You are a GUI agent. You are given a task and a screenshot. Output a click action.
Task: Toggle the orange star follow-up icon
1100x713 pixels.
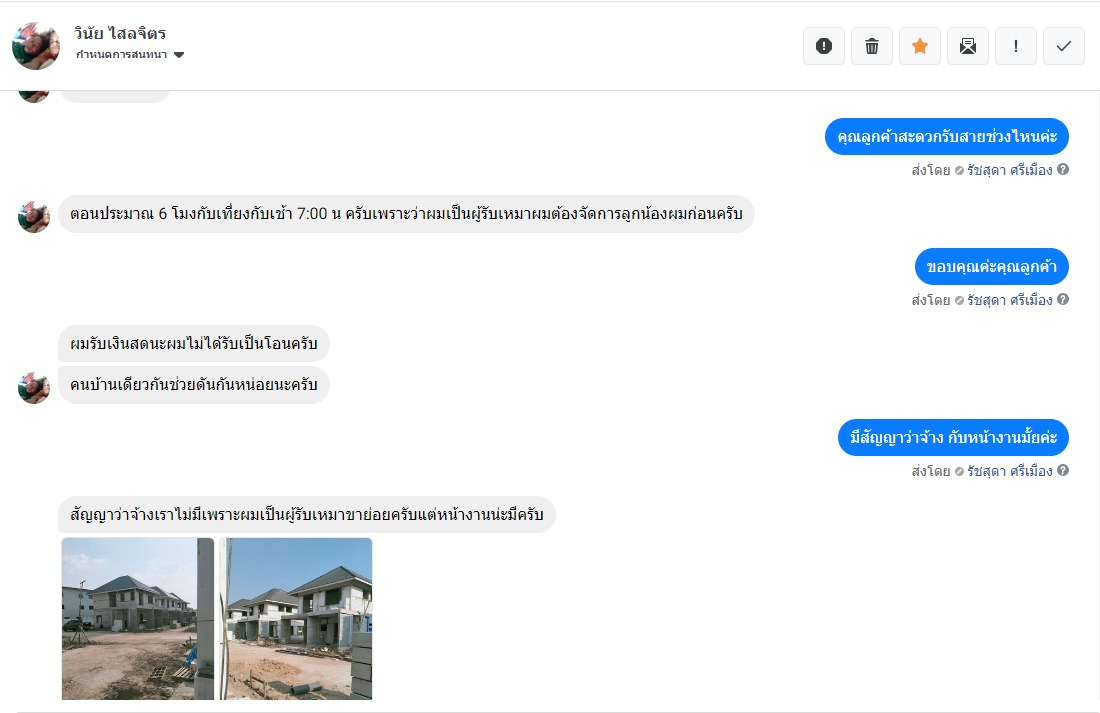(920, 46)
